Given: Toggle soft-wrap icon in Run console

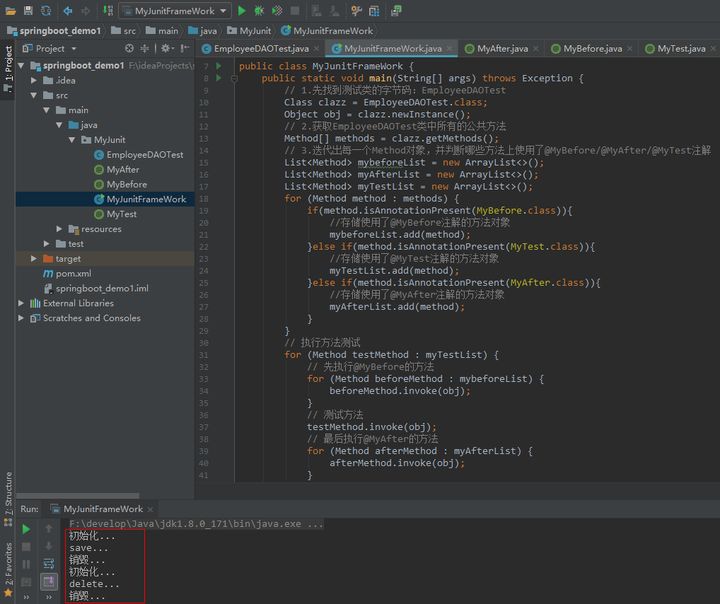Looking at the screenshot, I should pyautogui.click(x=49, y=564).
